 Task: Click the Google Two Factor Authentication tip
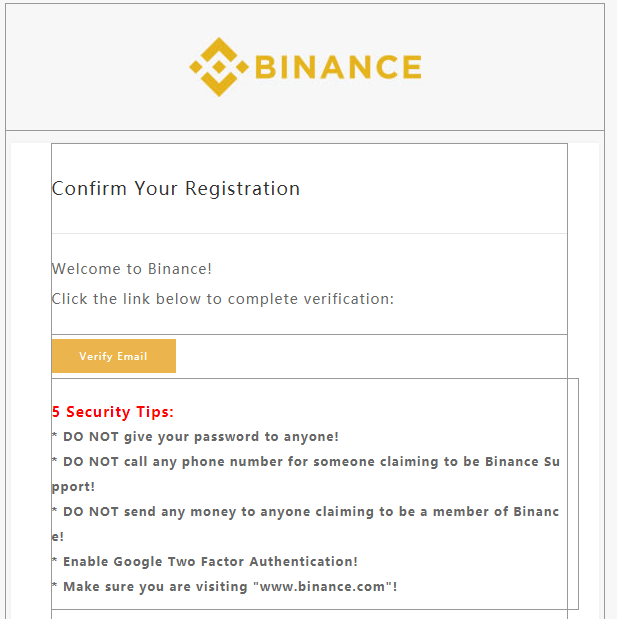(205, 561)
